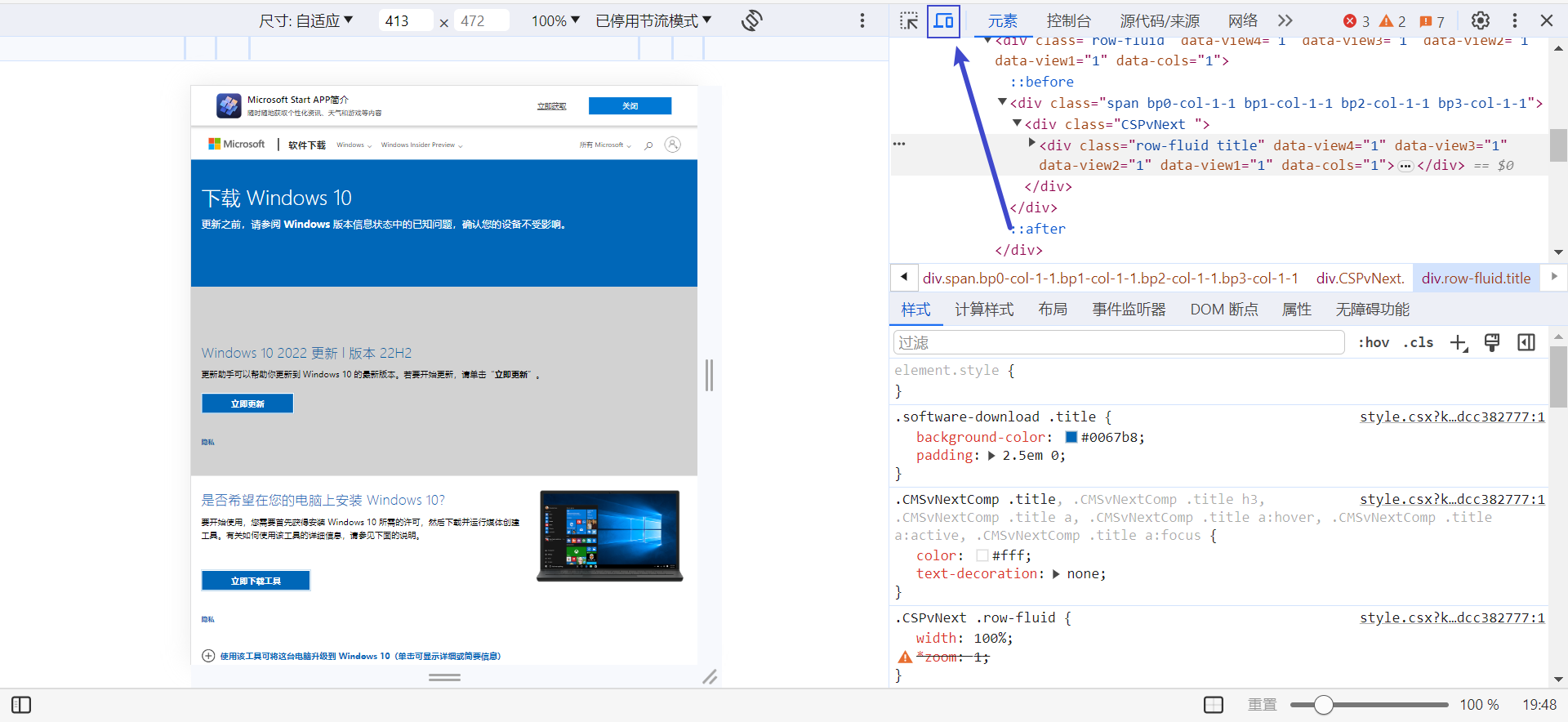Select div.row-fluid.title breadcrumb
Image resolution: width=1568 pixels, height=722 pixels.
(1477, 279)
